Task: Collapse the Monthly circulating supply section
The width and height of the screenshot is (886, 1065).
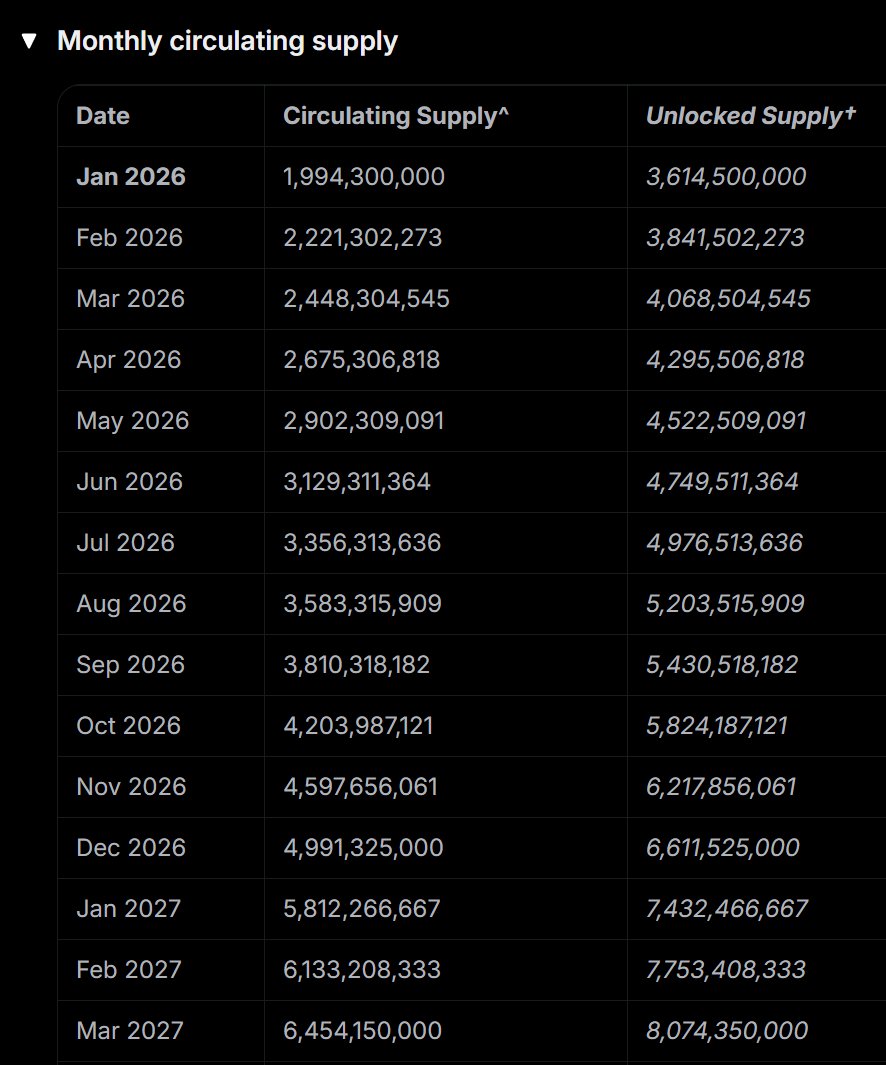Action: (x=30, y=42)
